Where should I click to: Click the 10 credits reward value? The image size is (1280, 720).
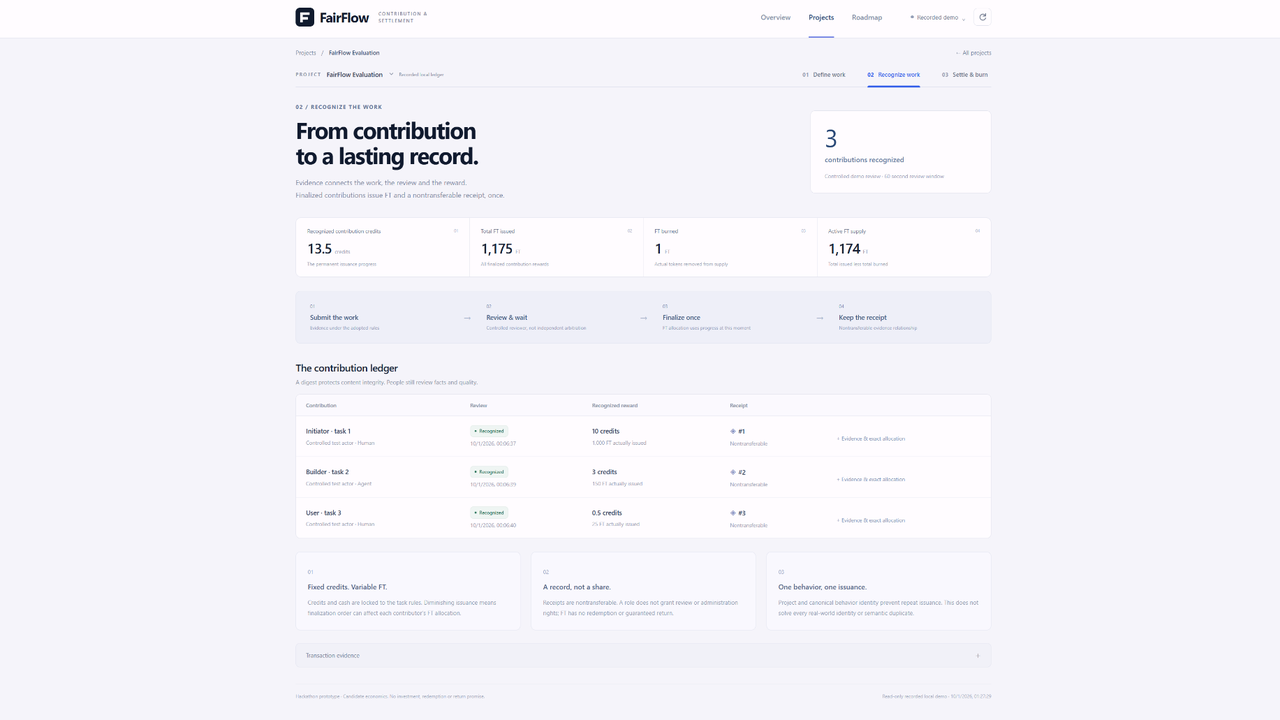[x=606, y=431]
